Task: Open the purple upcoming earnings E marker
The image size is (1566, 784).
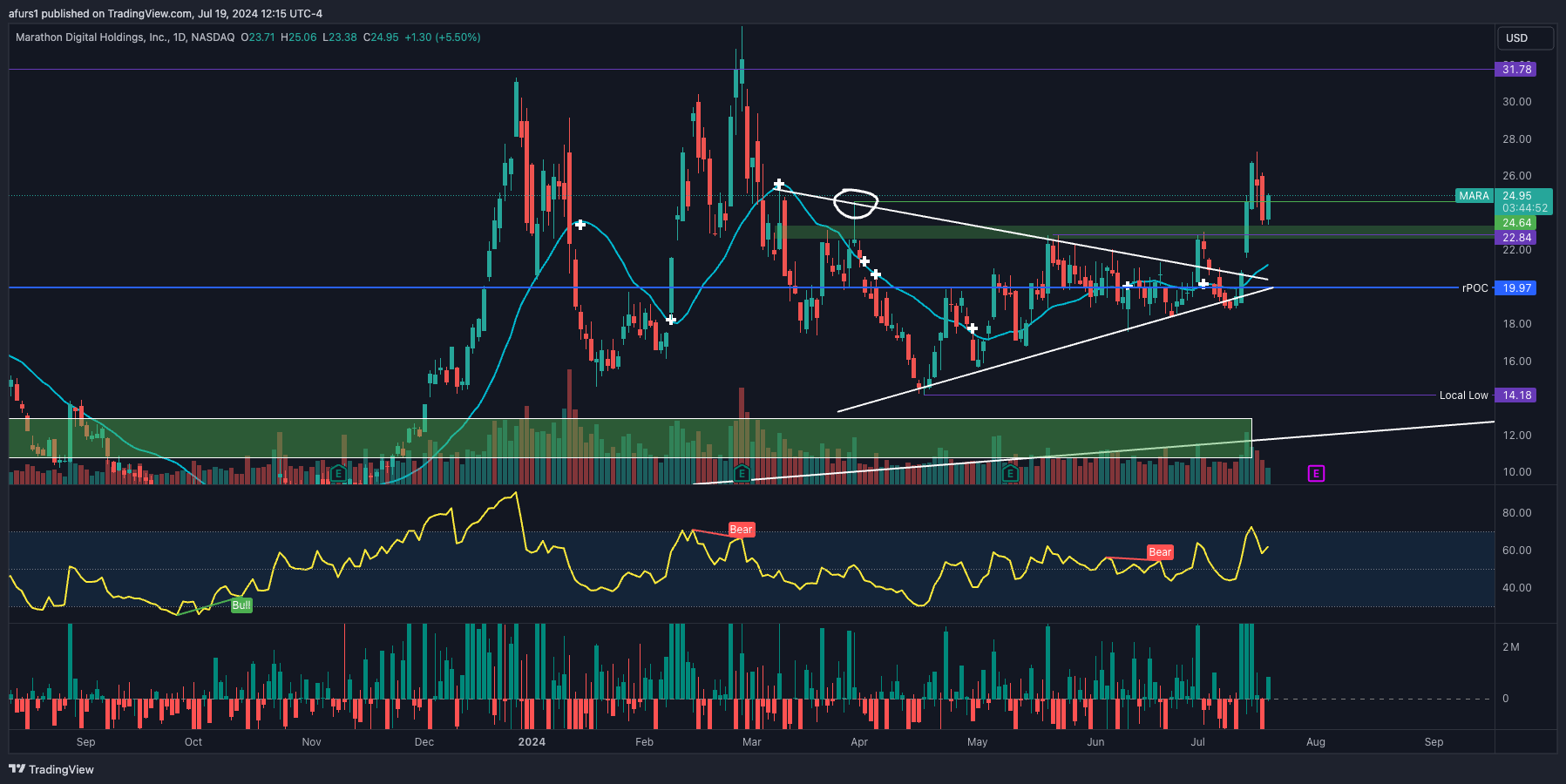Action: [1316, 474]
